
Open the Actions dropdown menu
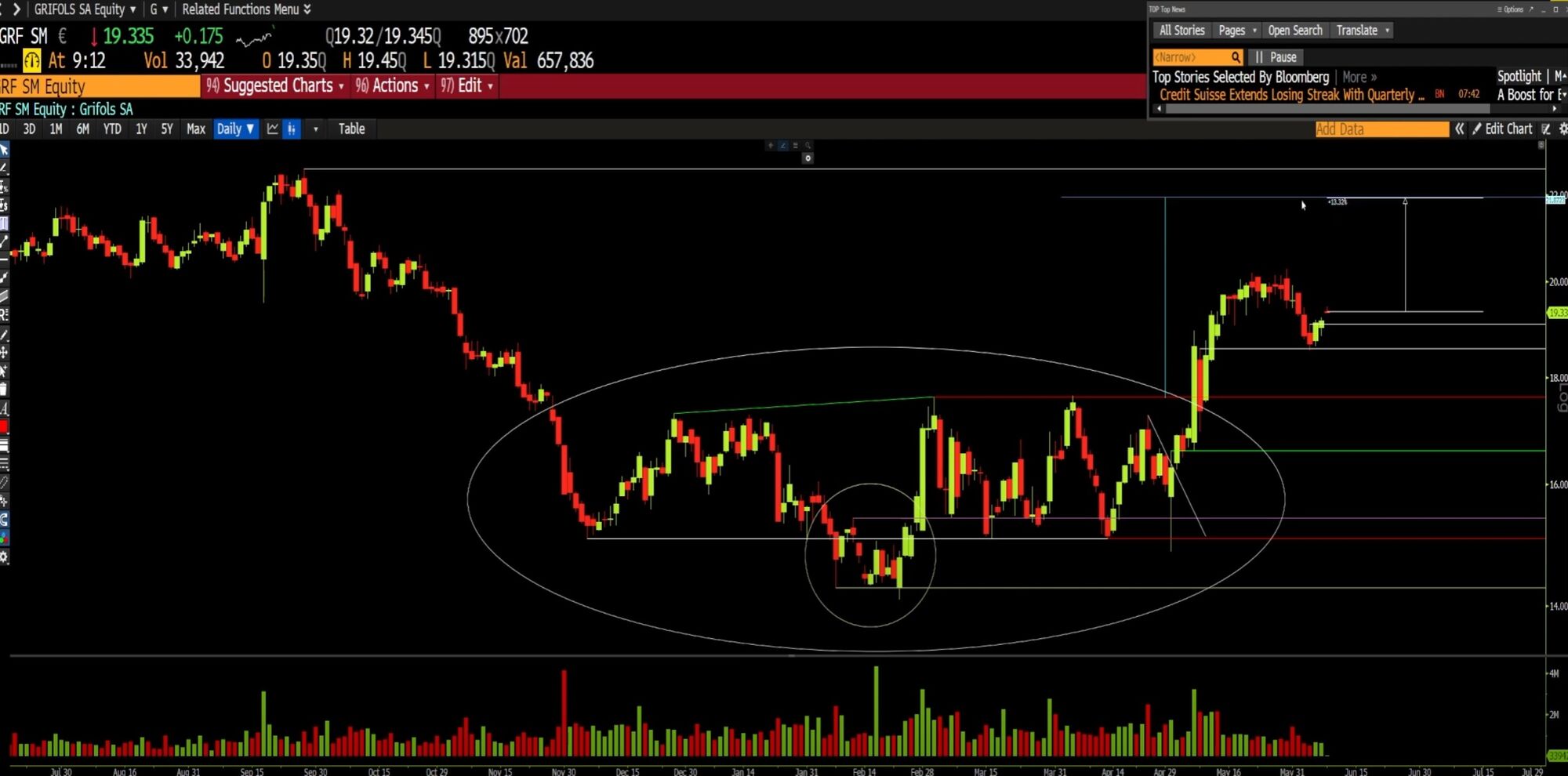click(x=392, y=85)
